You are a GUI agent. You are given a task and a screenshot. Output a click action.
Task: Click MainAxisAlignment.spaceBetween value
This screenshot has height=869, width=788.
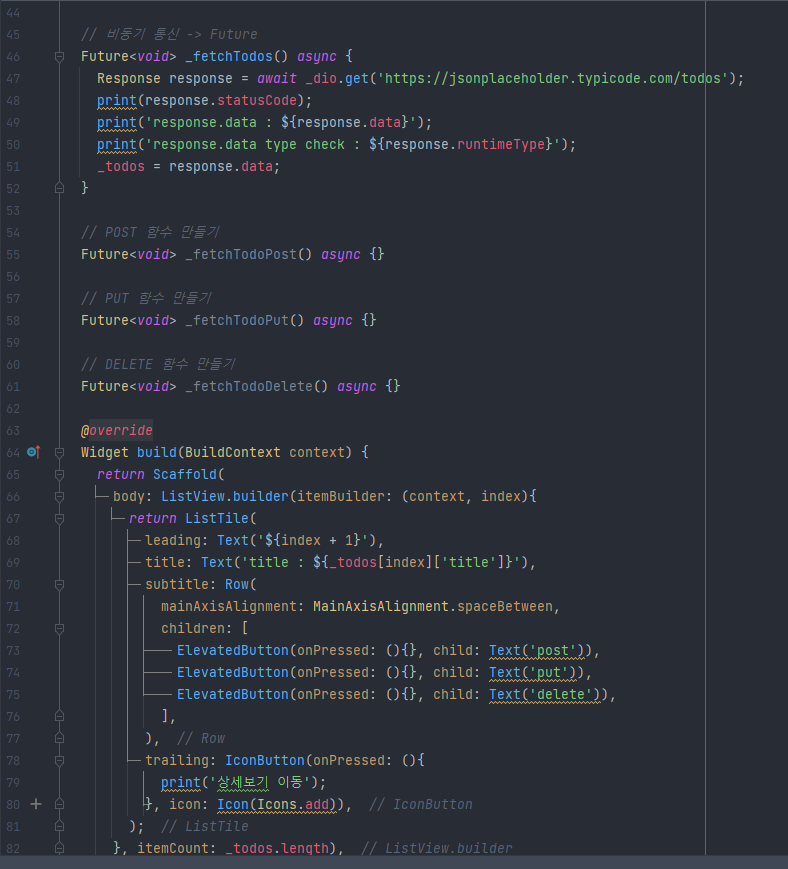433,606
